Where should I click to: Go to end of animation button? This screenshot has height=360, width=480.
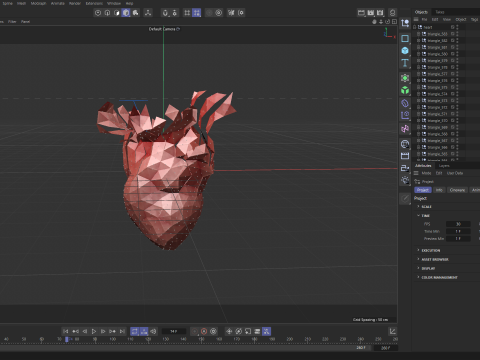coord(122,331)
